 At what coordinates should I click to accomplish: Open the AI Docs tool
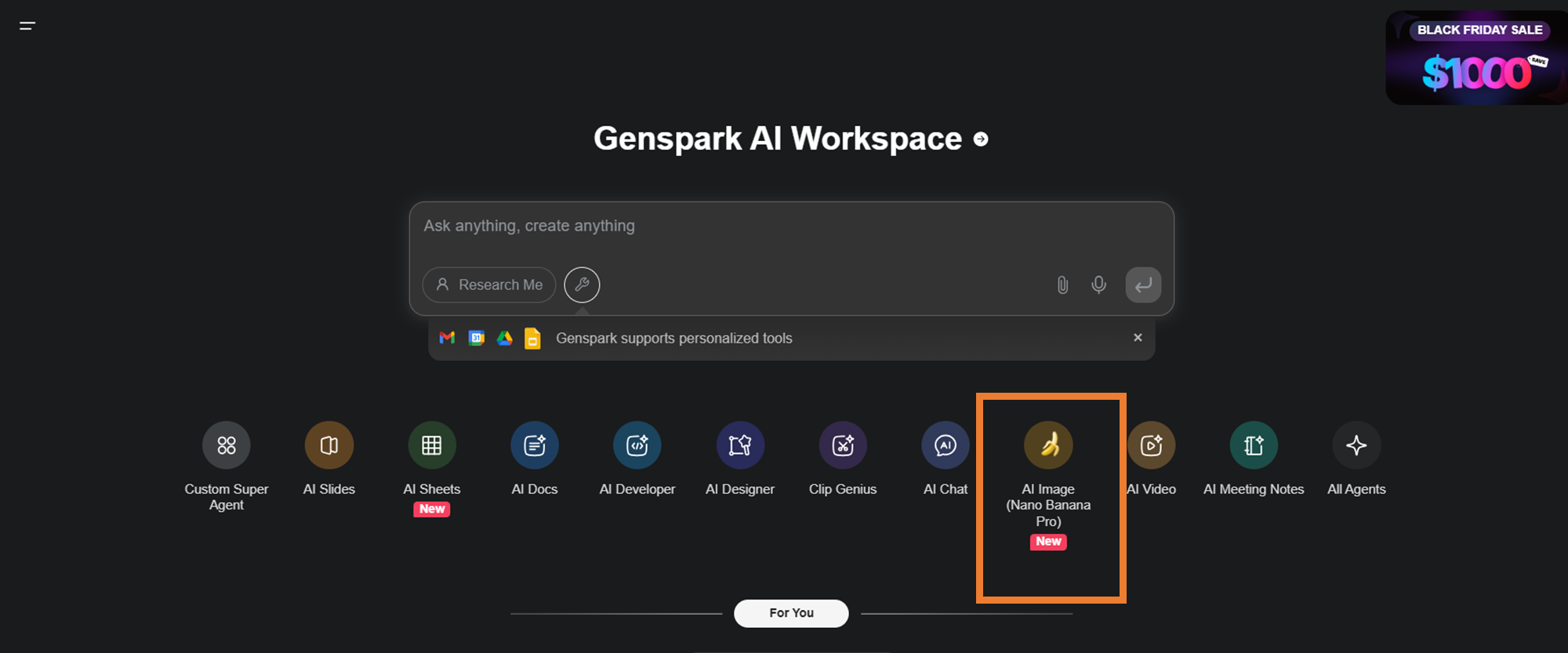tap(535, 445)
